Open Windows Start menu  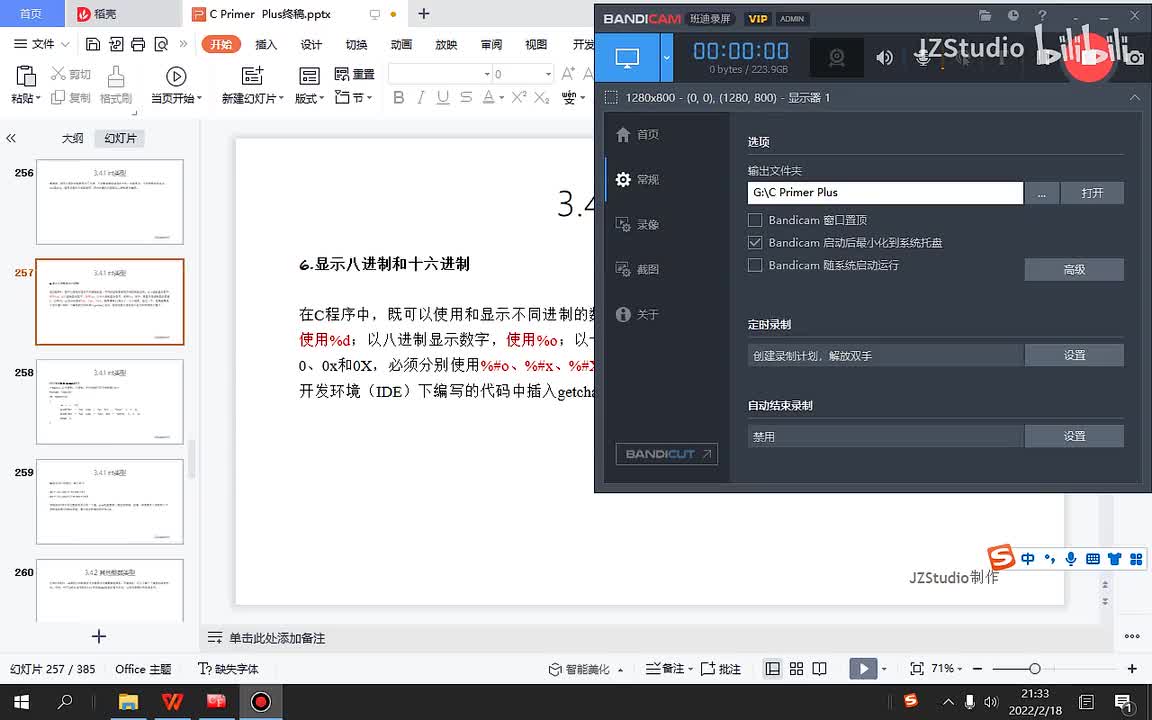[21, 702]
